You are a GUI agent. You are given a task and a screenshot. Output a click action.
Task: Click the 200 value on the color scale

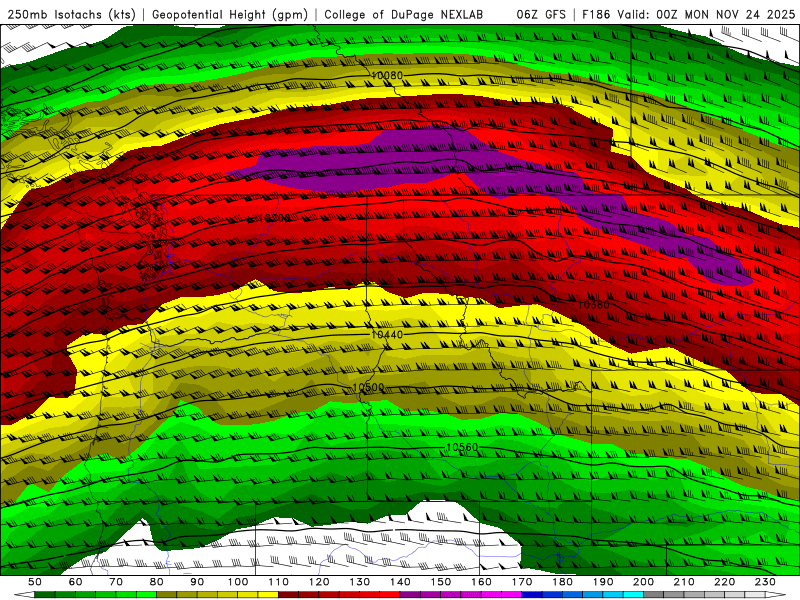coord(643,582)
